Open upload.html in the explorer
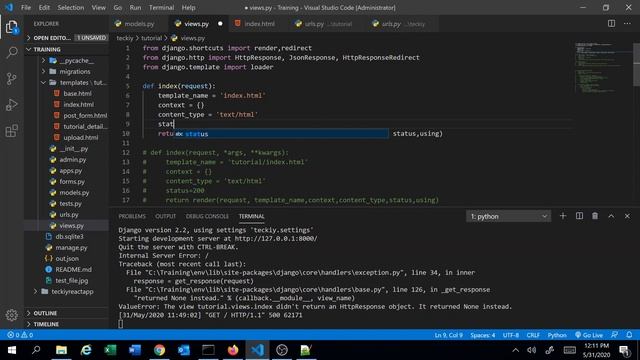Screen dimensions: 640x360 tap(80, 138)
